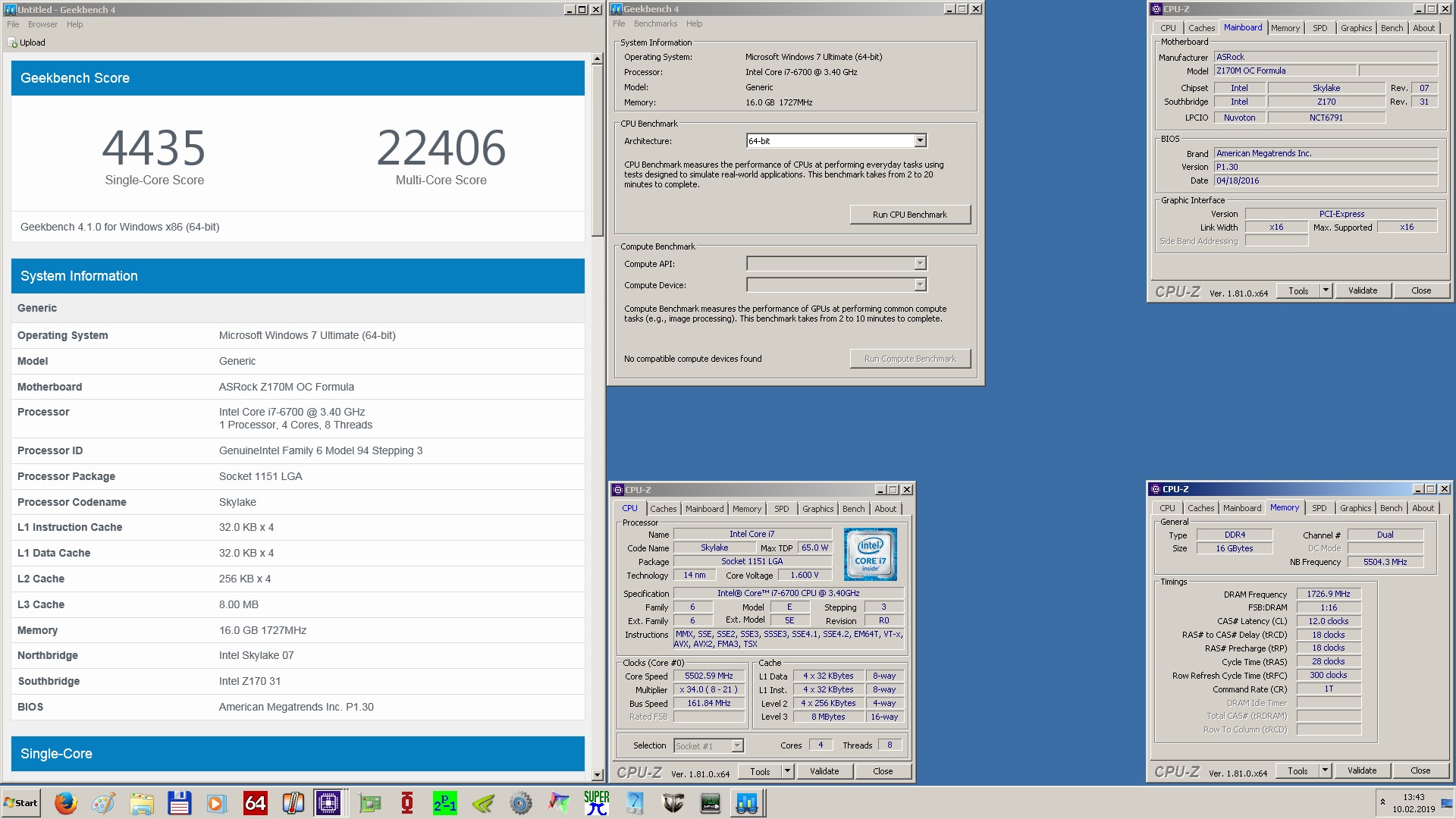The width and height of the screenshot is (1456, 819).
Task: Click the blue floppy disk taskbar icon
Action: pos(179,803)
